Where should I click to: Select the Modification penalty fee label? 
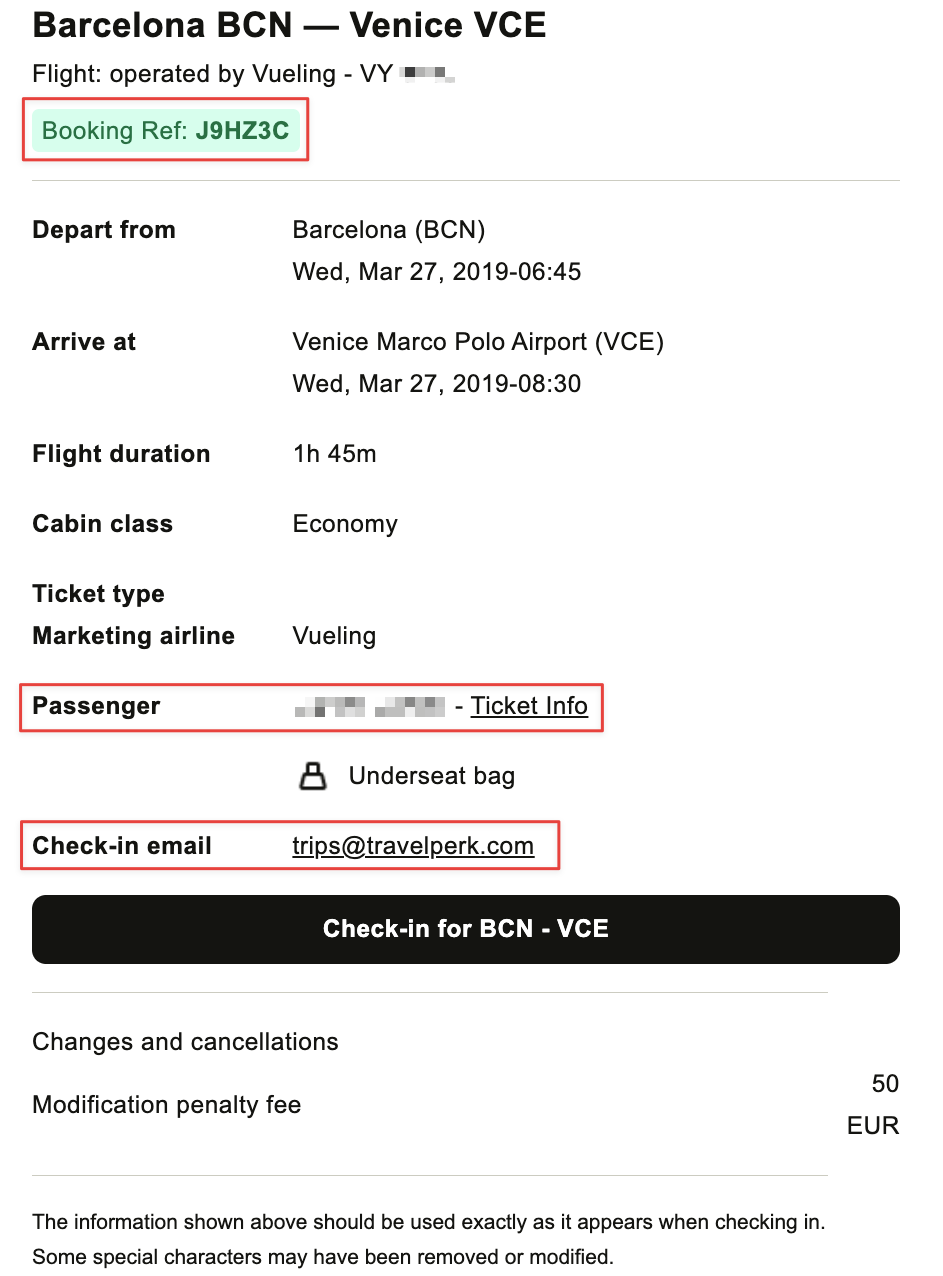coord(167,1105)
